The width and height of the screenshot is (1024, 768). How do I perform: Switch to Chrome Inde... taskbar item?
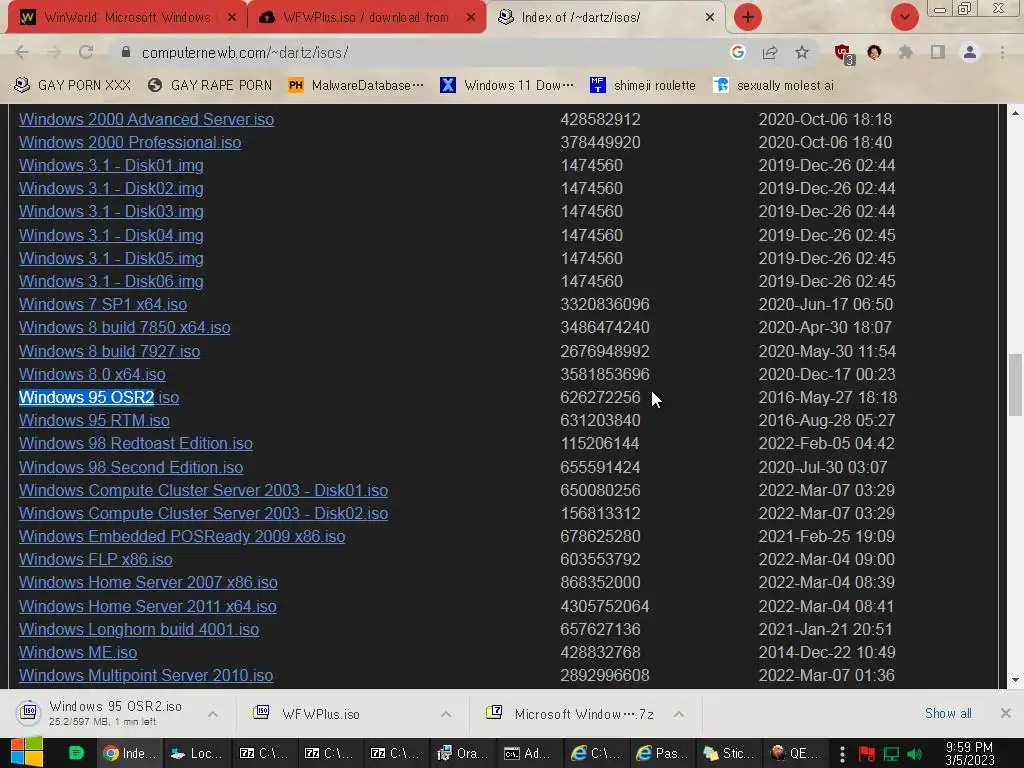pos(129,753)
